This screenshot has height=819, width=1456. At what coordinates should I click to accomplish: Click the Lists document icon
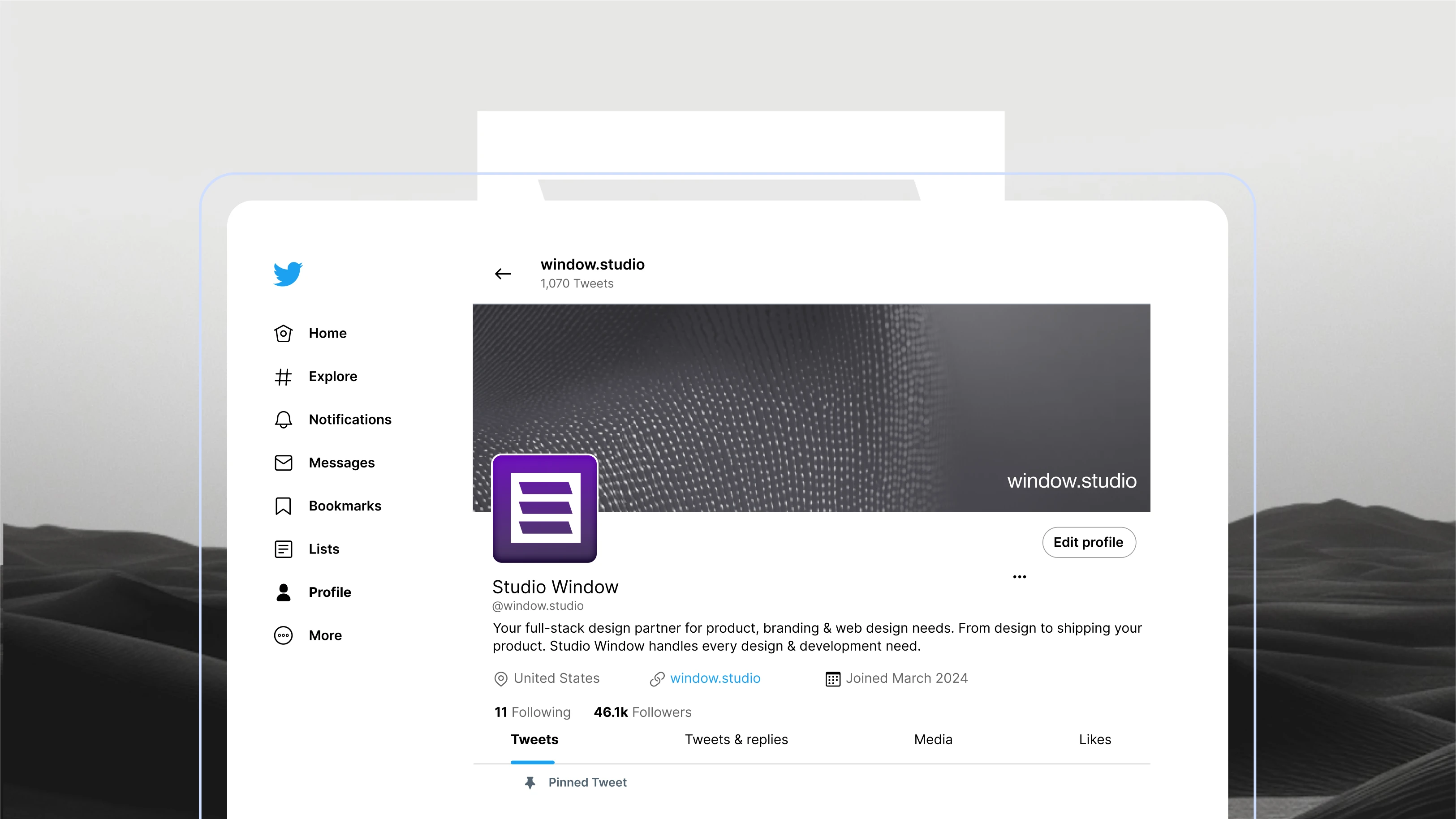283,549
